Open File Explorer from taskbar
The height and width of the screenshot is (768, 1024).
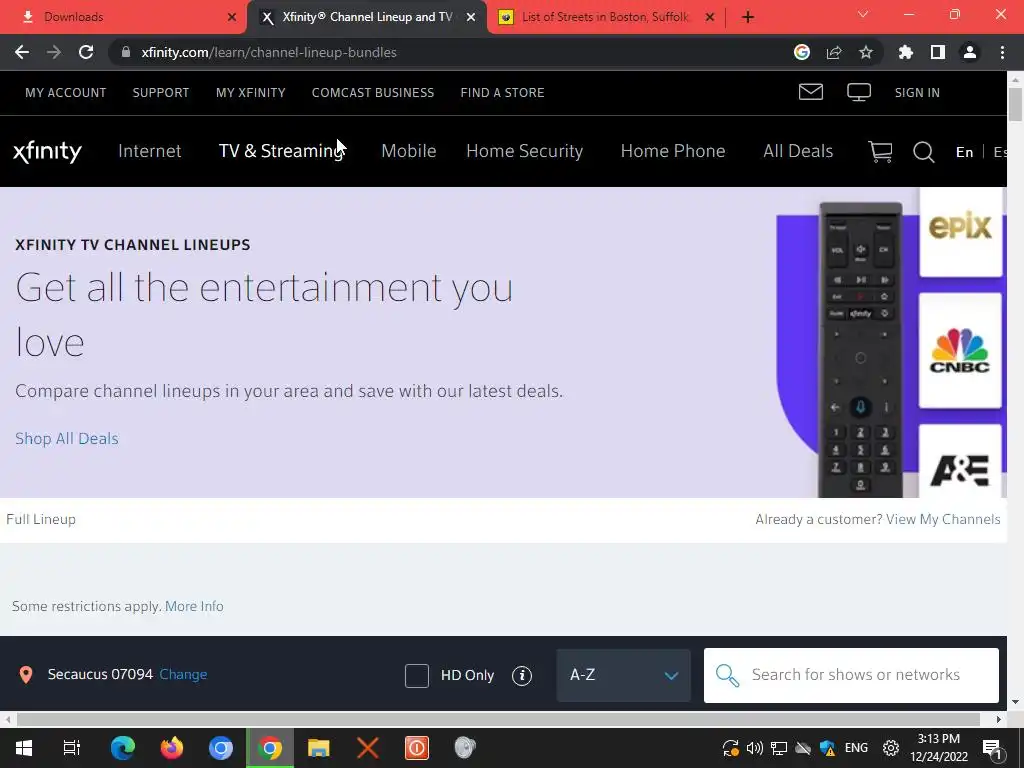click(319, 748)
